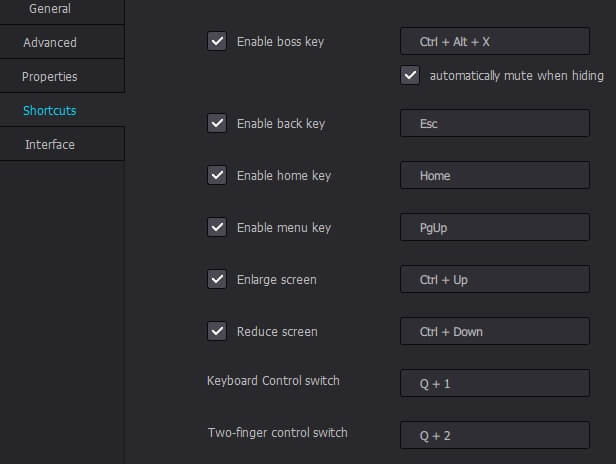616x464 pixels.
Task: Click the boss key Ctrl + Alt + X field
Action: 495,41
